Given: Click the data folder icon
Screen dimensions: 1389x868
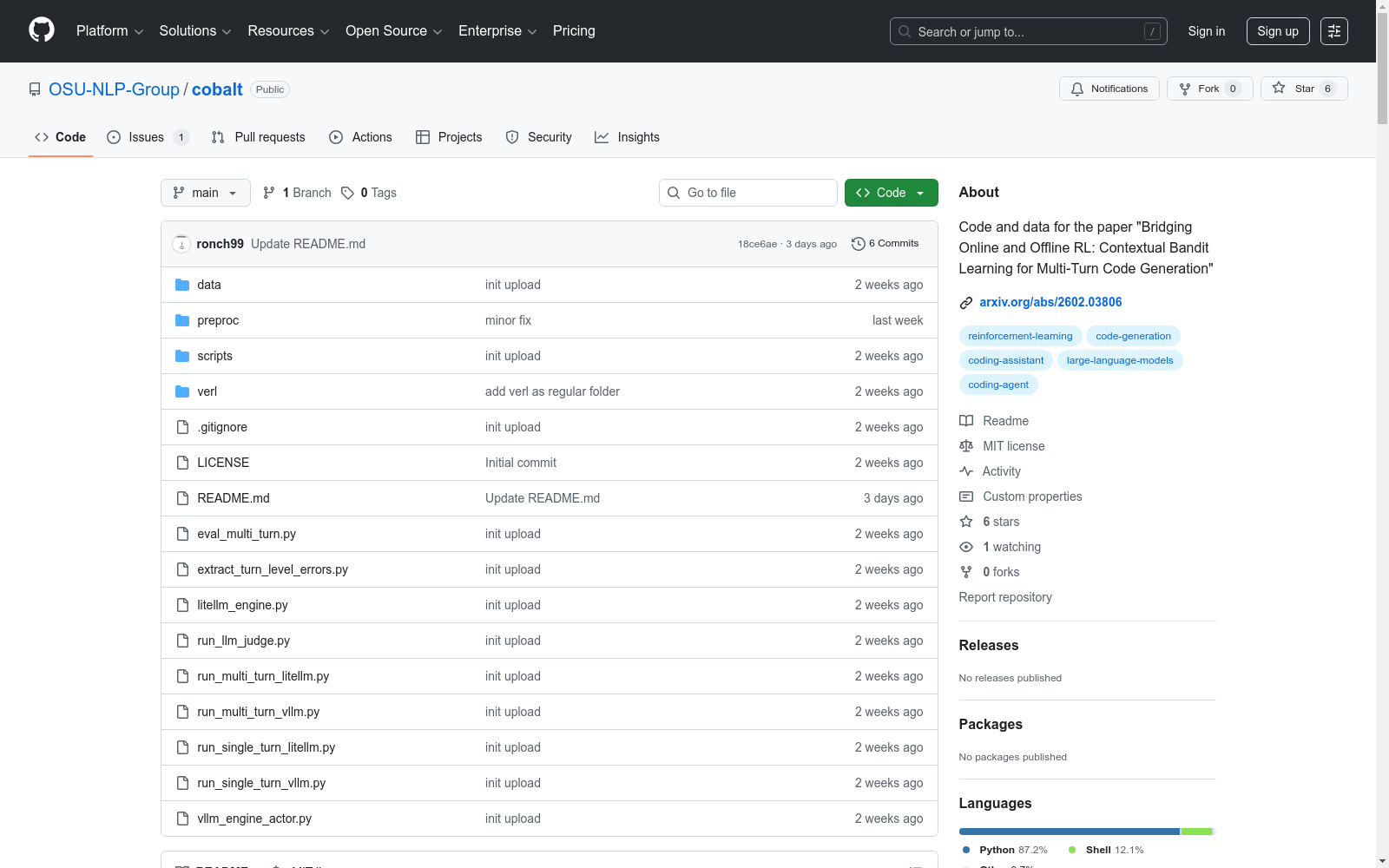Looking at the screenshot, I should click(182, 285).
